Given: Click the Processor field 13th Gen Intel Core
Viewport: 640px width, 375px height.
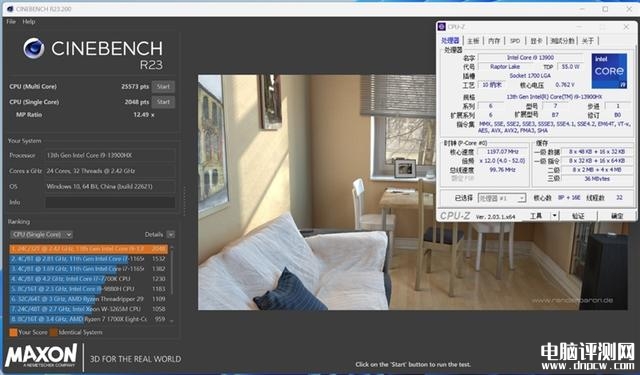Looking at the screenshot, I should (110, 155).
